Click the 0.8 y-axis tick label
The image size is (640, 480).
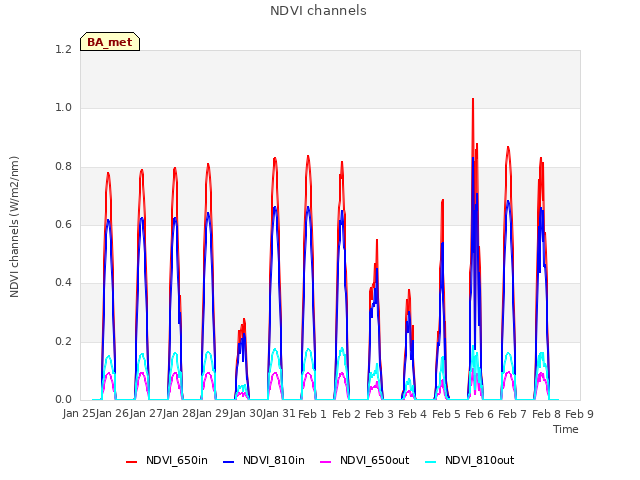(x=64, y=167)
